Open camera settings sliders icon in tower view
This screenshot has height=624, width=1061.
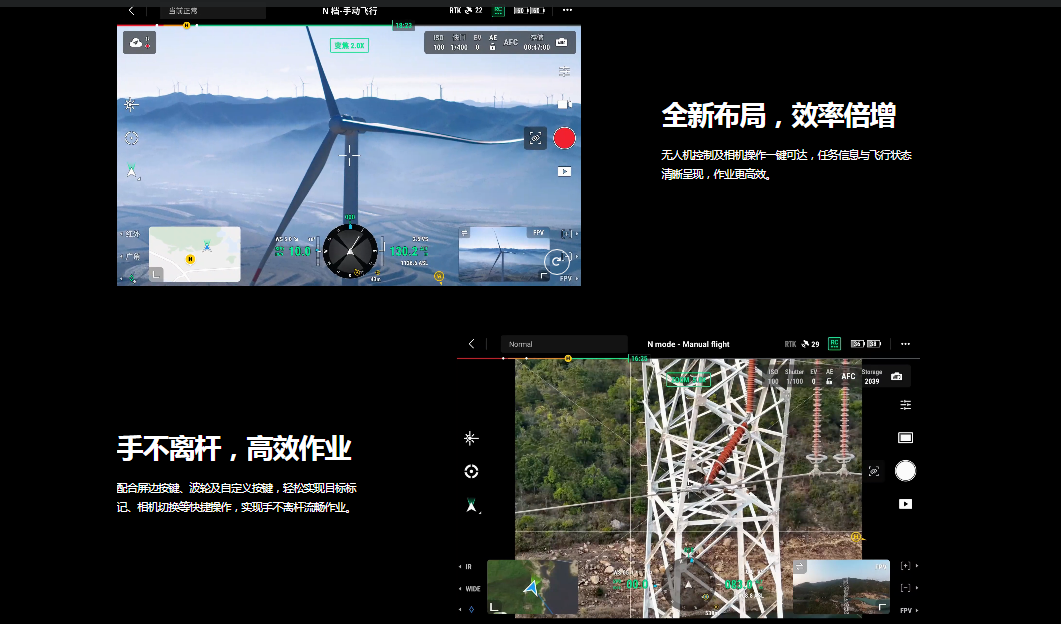coord(905,405)
